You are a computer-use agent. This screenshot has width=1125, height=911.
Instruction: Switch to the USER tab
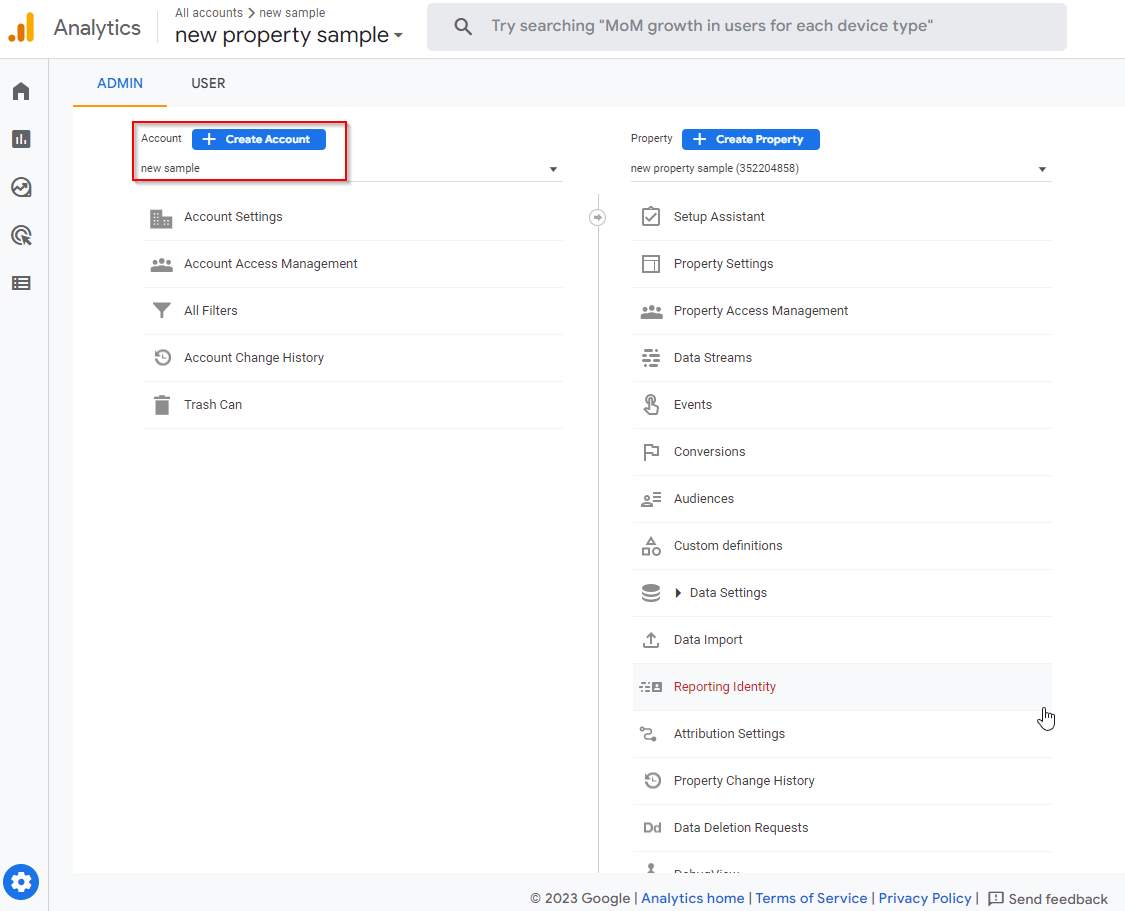[208, 83]
